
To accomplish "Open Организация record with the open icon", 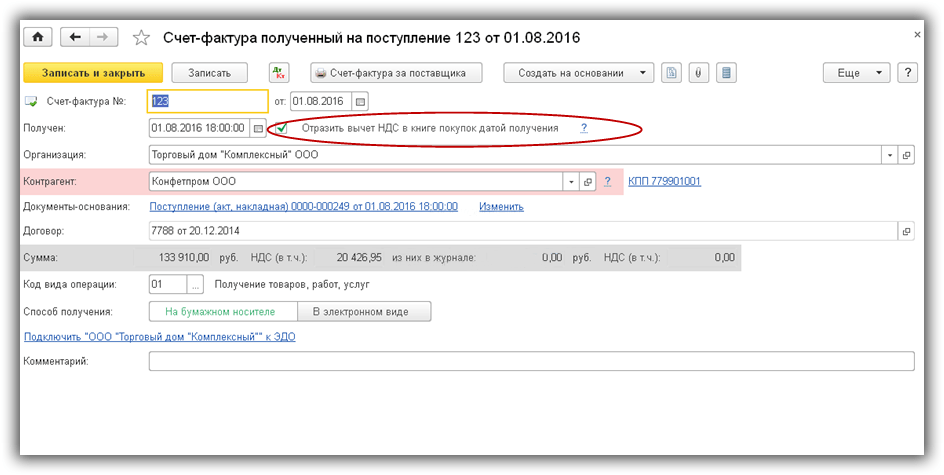I will 906,155.
